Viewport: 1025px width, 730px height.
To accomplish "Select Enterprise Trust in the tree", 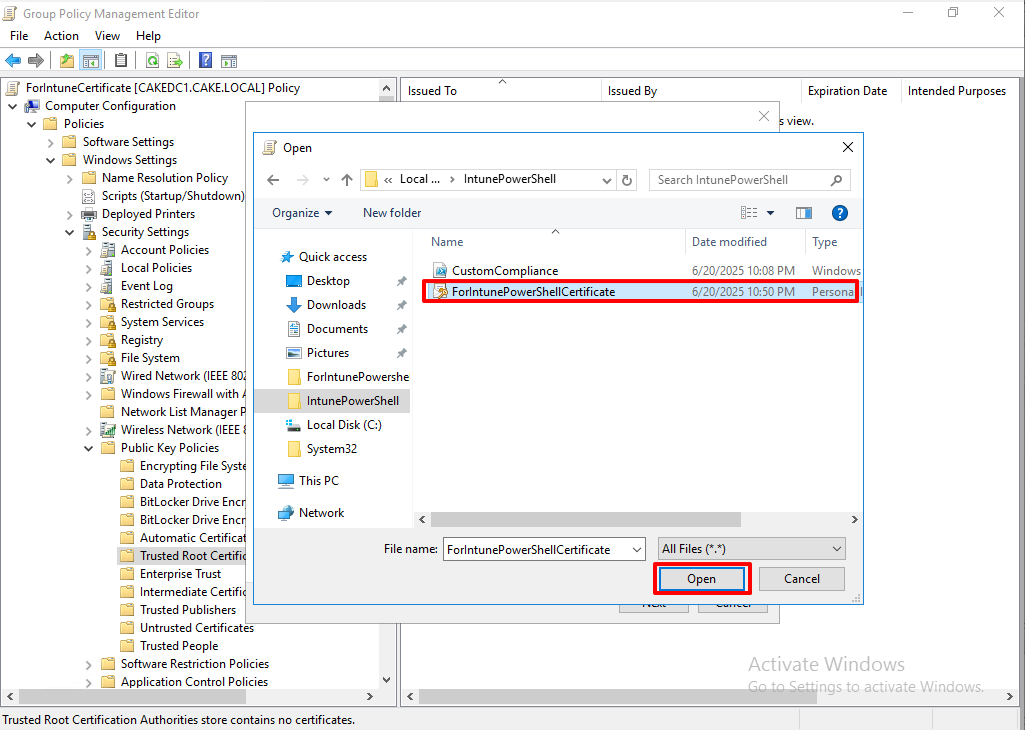I will click(180, 574).
